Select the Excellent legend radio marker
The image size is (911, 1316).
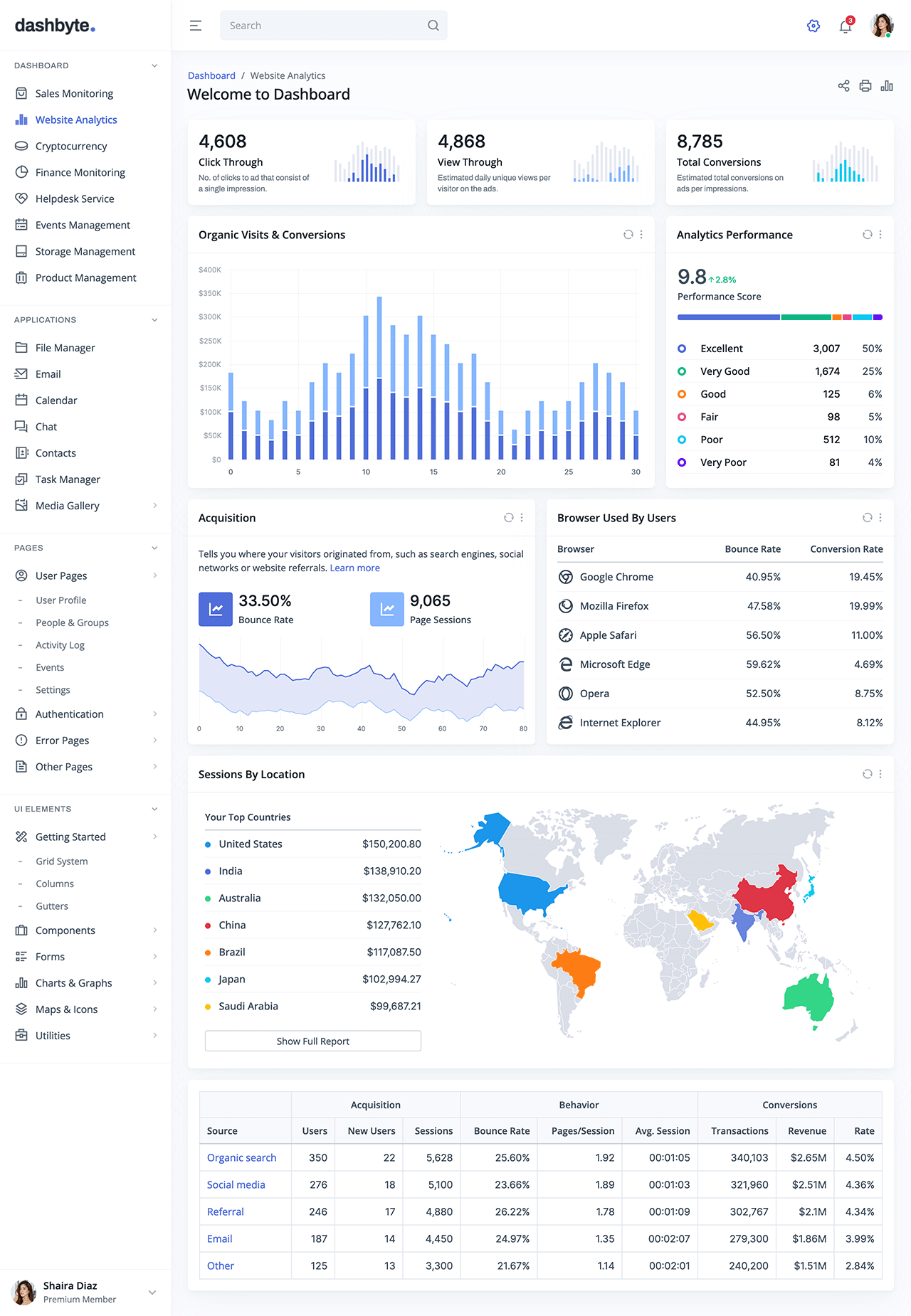[682, 349]
